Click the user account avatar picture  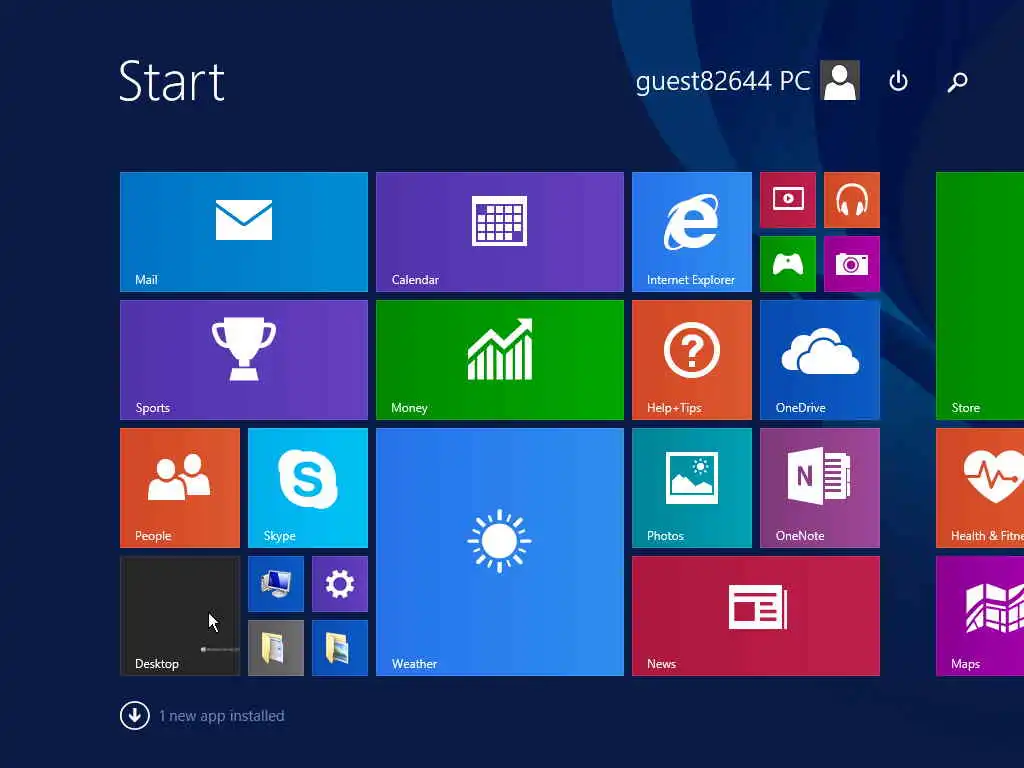point(840,80)
